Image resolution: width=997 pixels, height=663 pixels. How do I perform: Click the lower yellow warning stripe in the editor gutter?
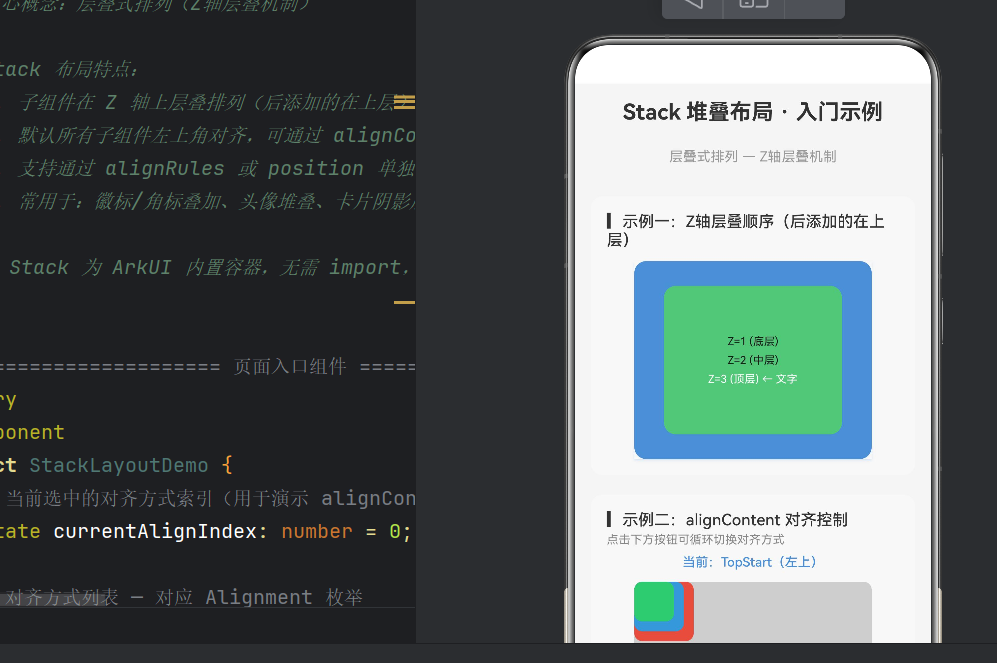pyautogui.click(x=404, y=303)
